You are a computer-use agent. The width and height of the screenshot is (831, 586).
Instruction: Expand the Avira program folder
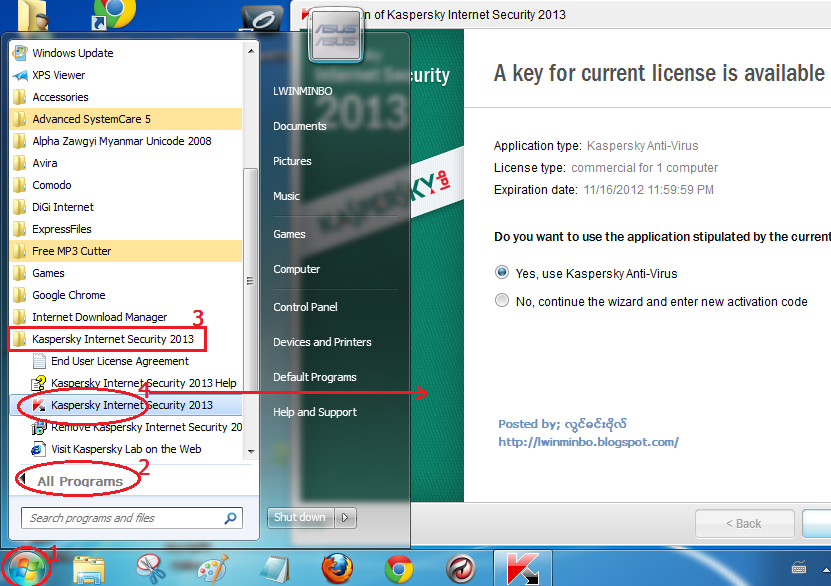click(x=126, y=163)
